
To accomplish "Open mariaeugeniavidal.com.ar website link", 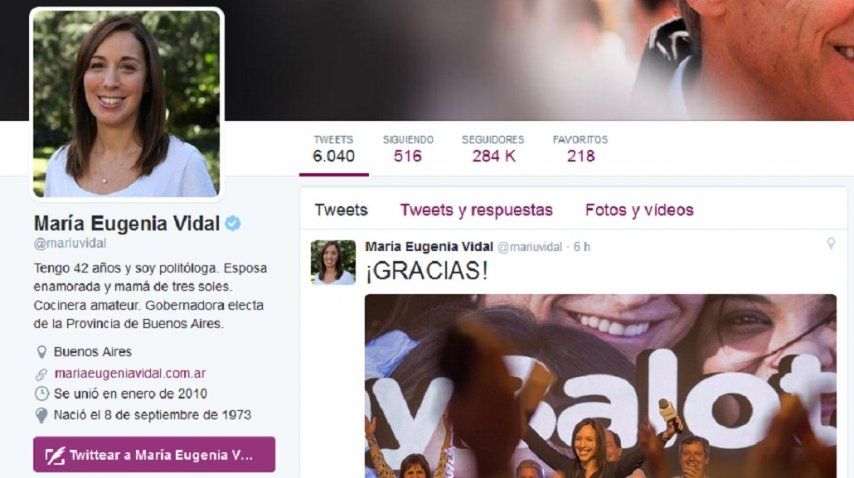I will [x=130, y=373].
